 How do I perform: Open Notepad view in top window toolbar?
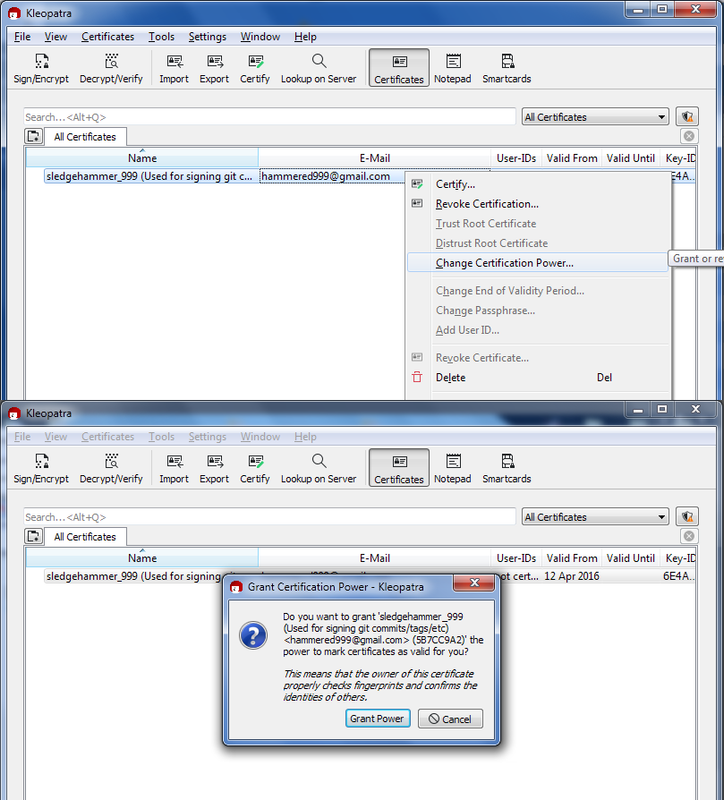point(453,68)
